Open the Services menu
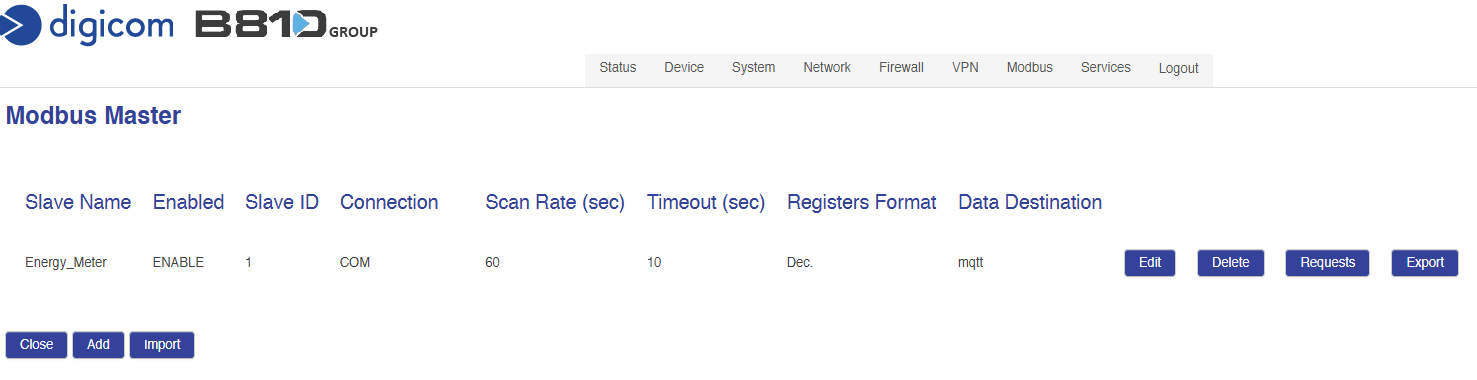The height and width of the screenshot is (380, 1477). (1105, 68)
